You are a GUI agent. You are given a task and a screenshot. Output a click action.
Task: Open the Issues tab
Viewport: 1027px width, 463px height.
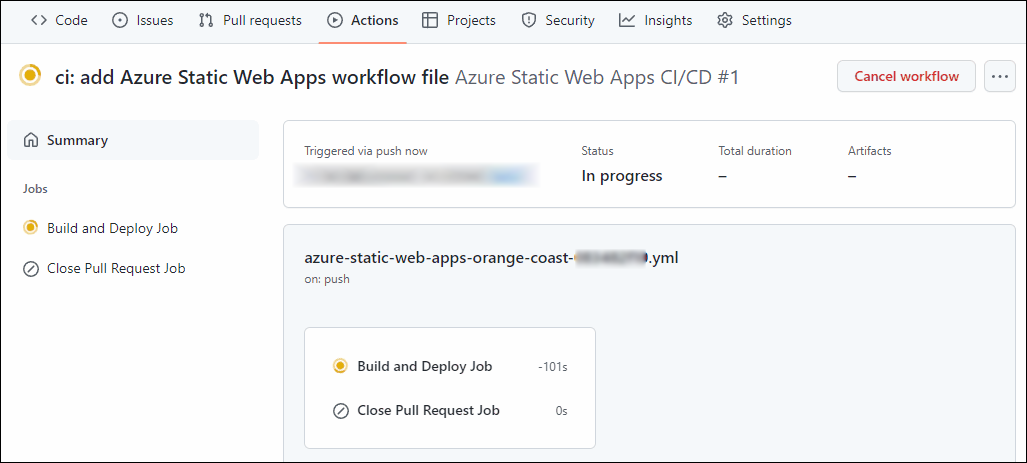(x=143, y=21)
